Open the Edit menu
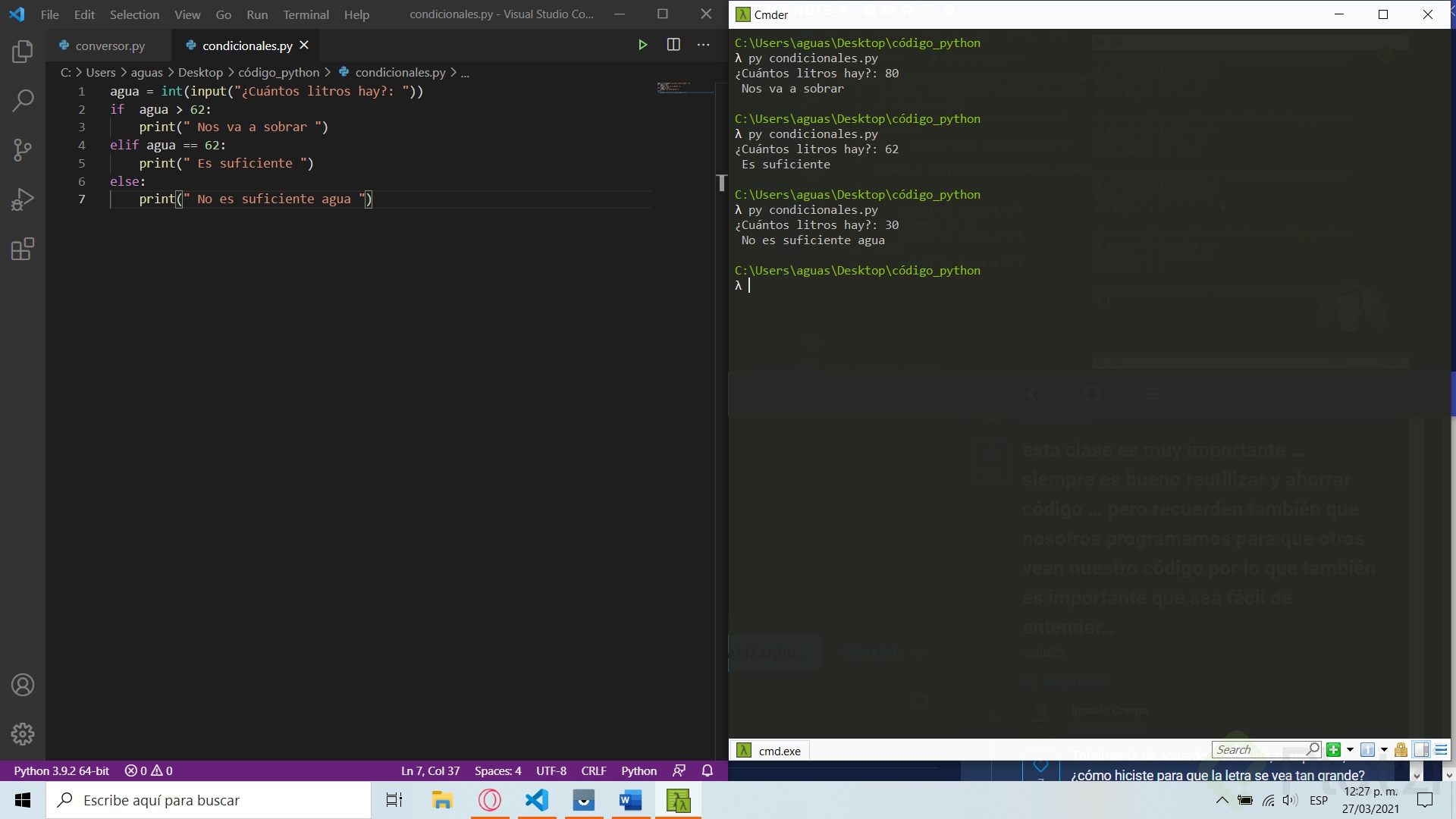1456x819 pixels. [x=84, y=14]
